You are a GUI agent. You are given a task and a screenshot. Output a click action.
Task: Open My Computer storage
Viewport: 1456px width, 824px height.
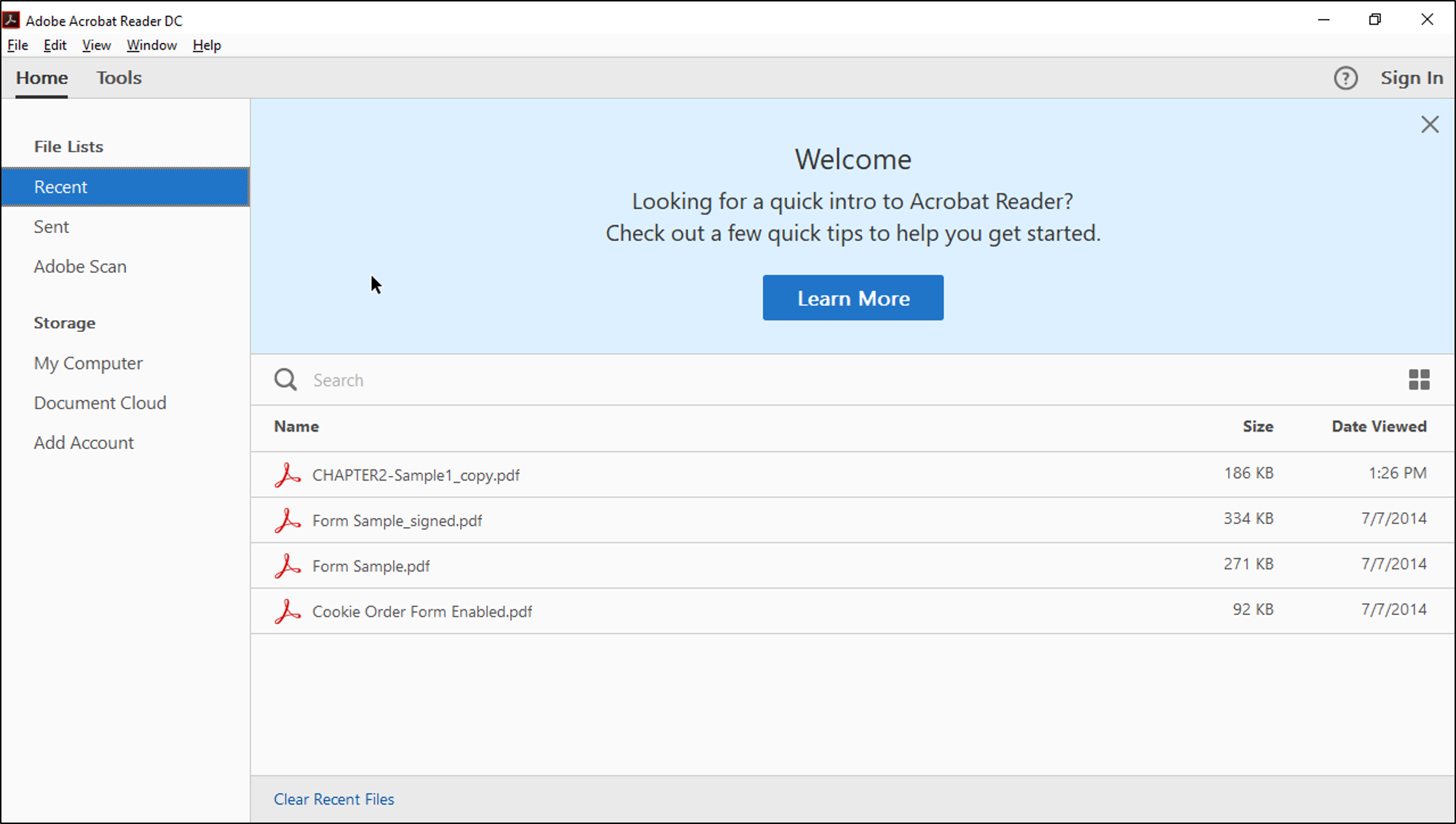(x=88, y=363)
